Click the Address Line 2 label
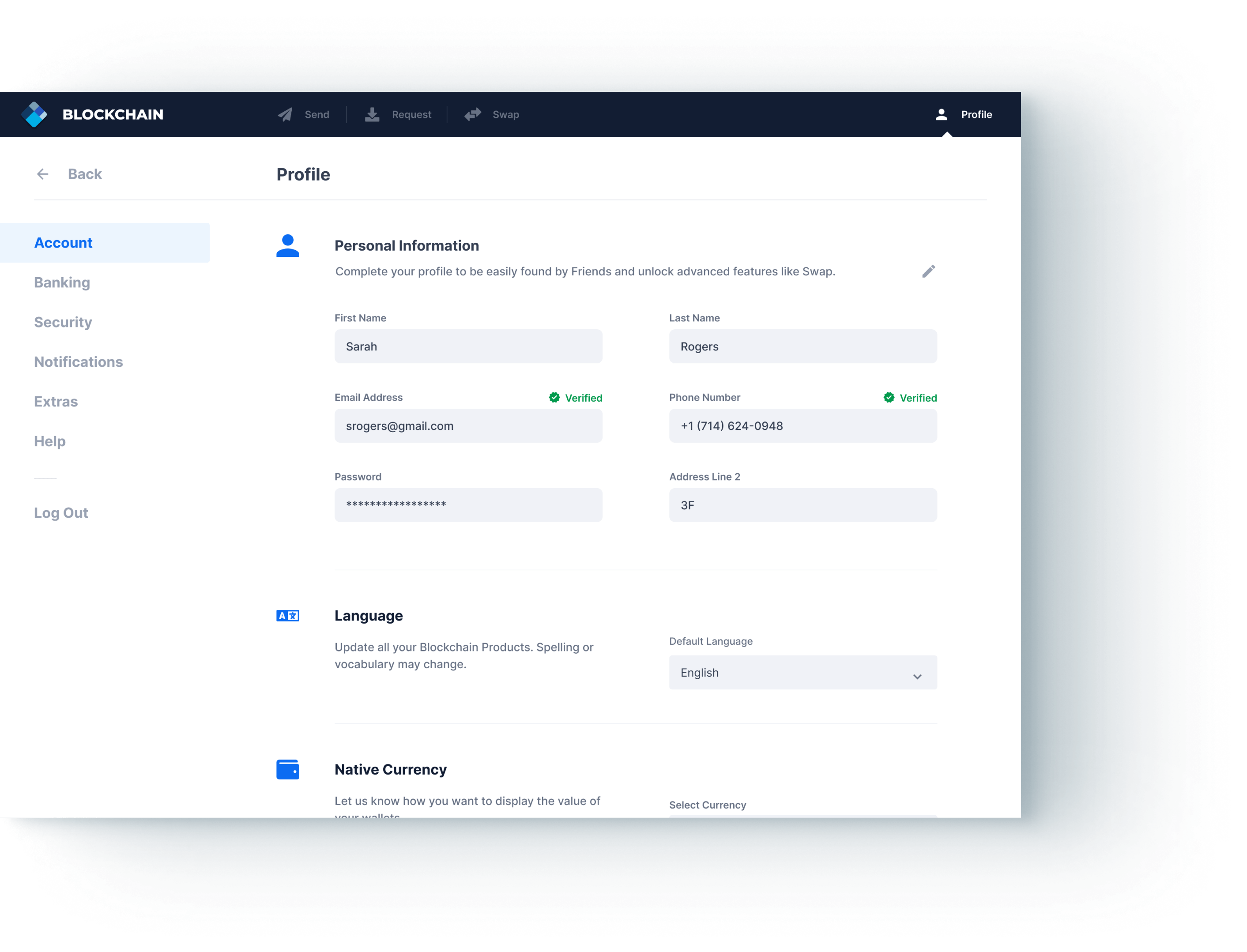Viewport: 1247px width, 952px height. (704, 477)
